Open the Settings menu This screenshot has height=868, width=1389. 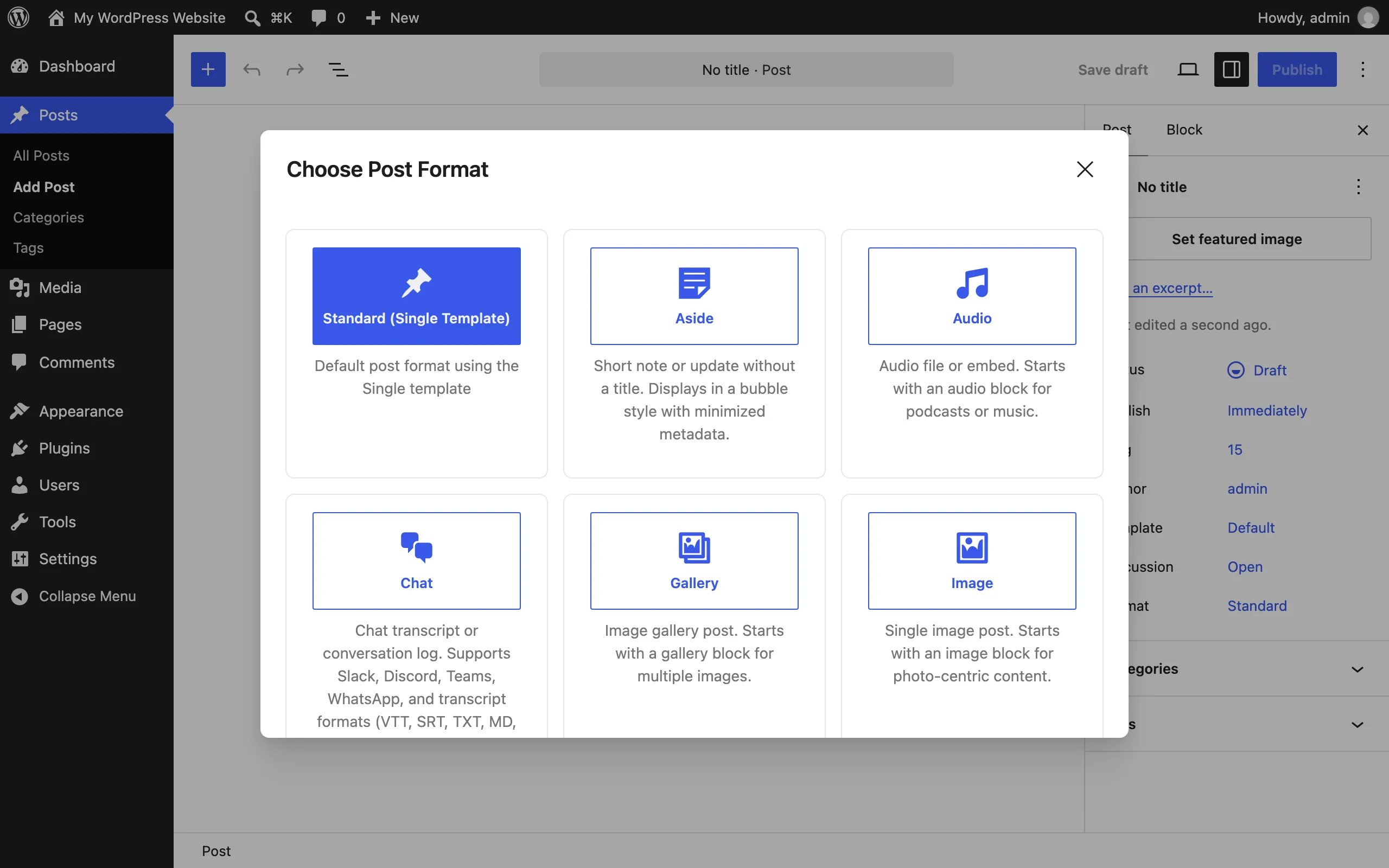pos(87,559)
